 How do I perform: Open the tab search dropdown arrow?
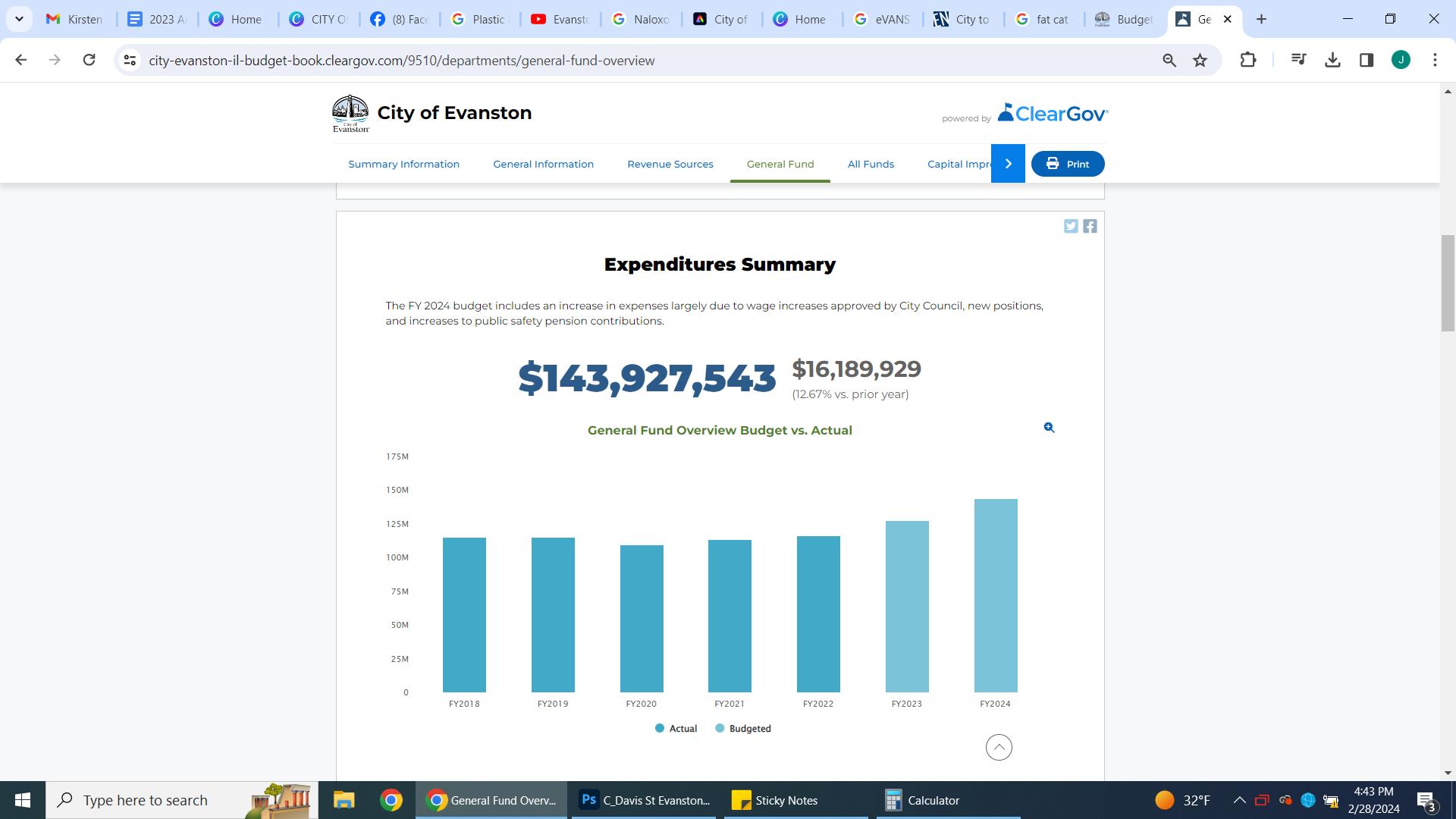19,19
